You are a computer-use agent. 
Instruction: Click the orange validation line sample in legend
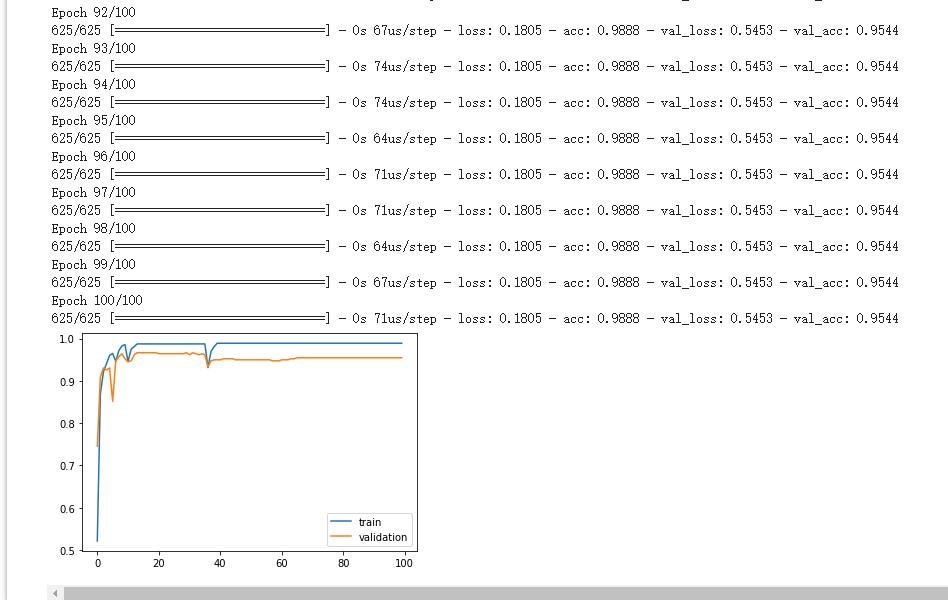[341, 536]
